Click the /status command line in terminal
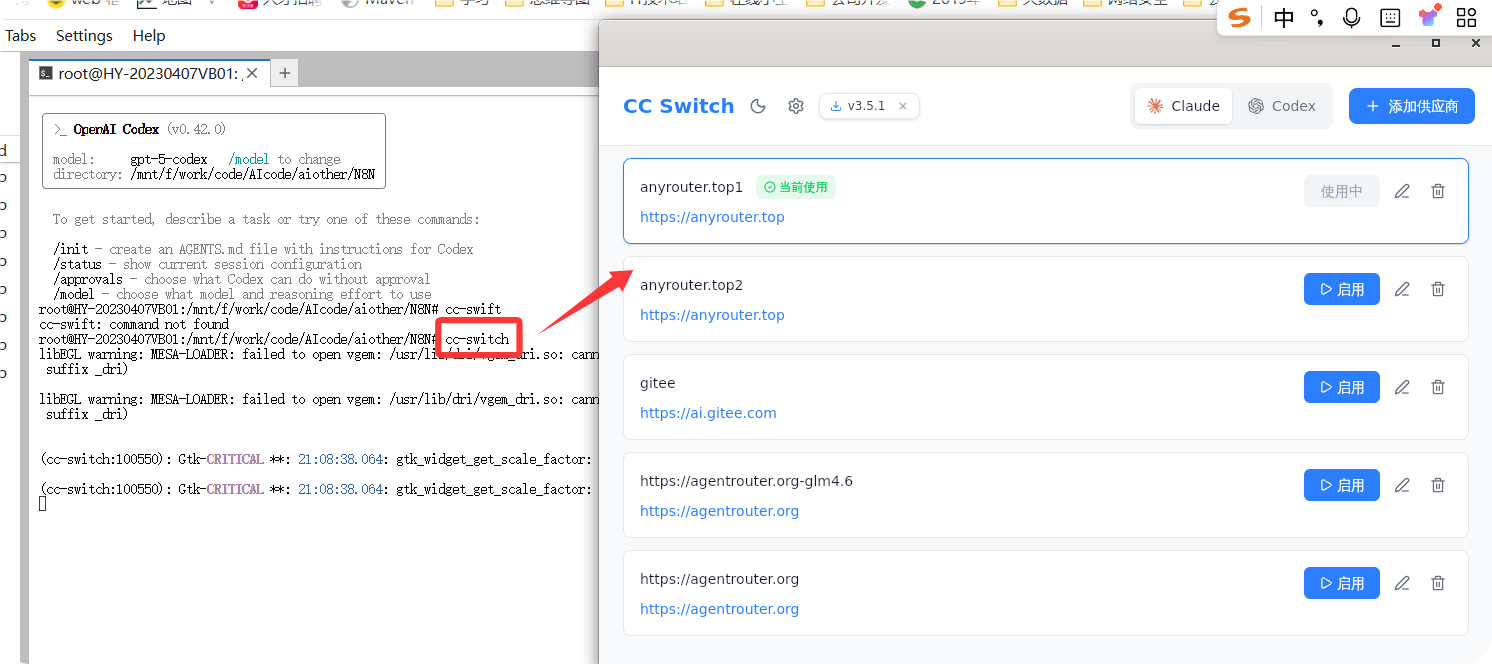Viewport: 1492px width, 664px height. tap(207, 264)
